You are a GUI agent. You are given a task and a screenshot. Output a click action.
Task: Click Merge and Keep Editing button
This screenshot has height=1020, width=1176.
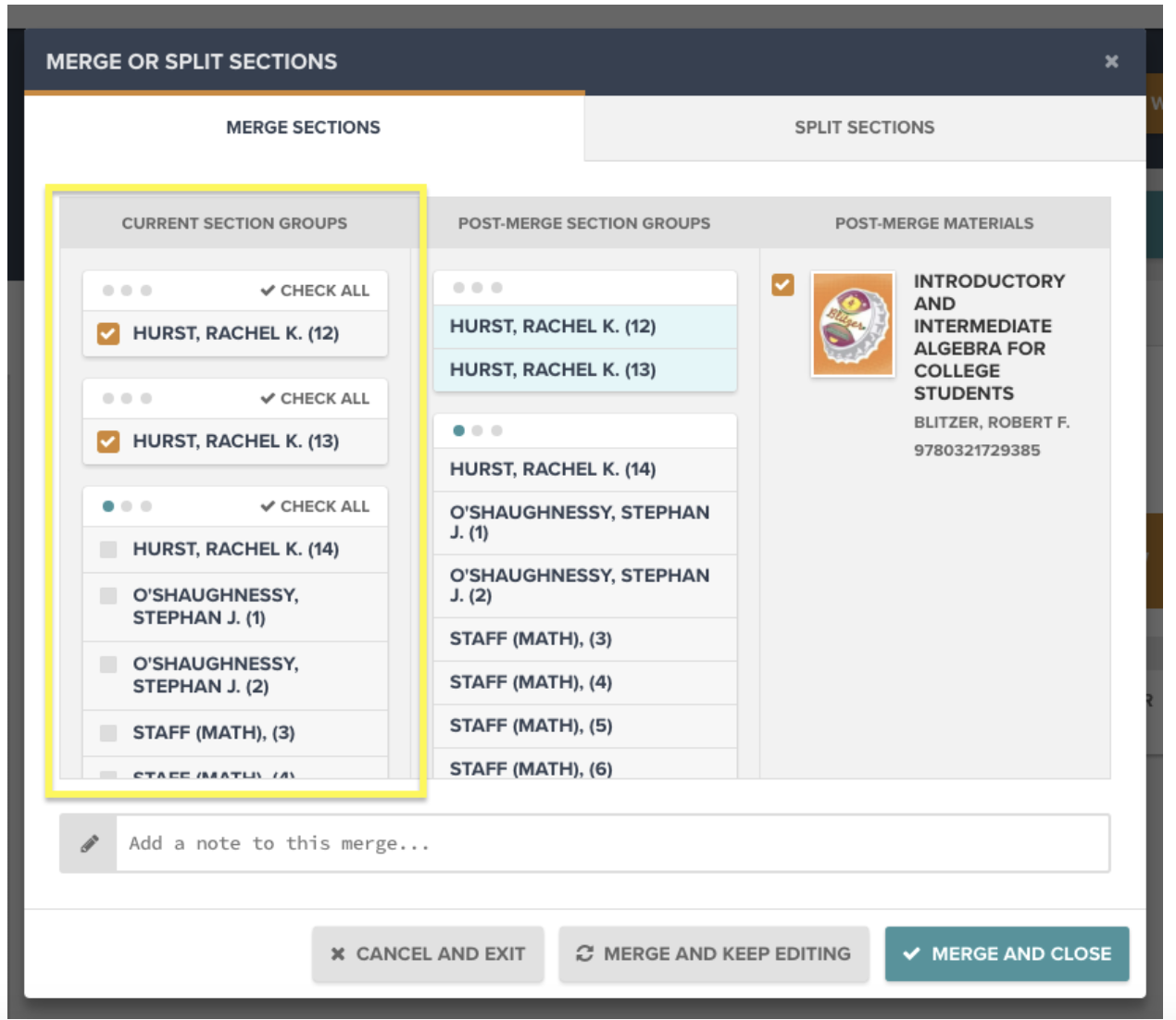[x=713, y=954]
